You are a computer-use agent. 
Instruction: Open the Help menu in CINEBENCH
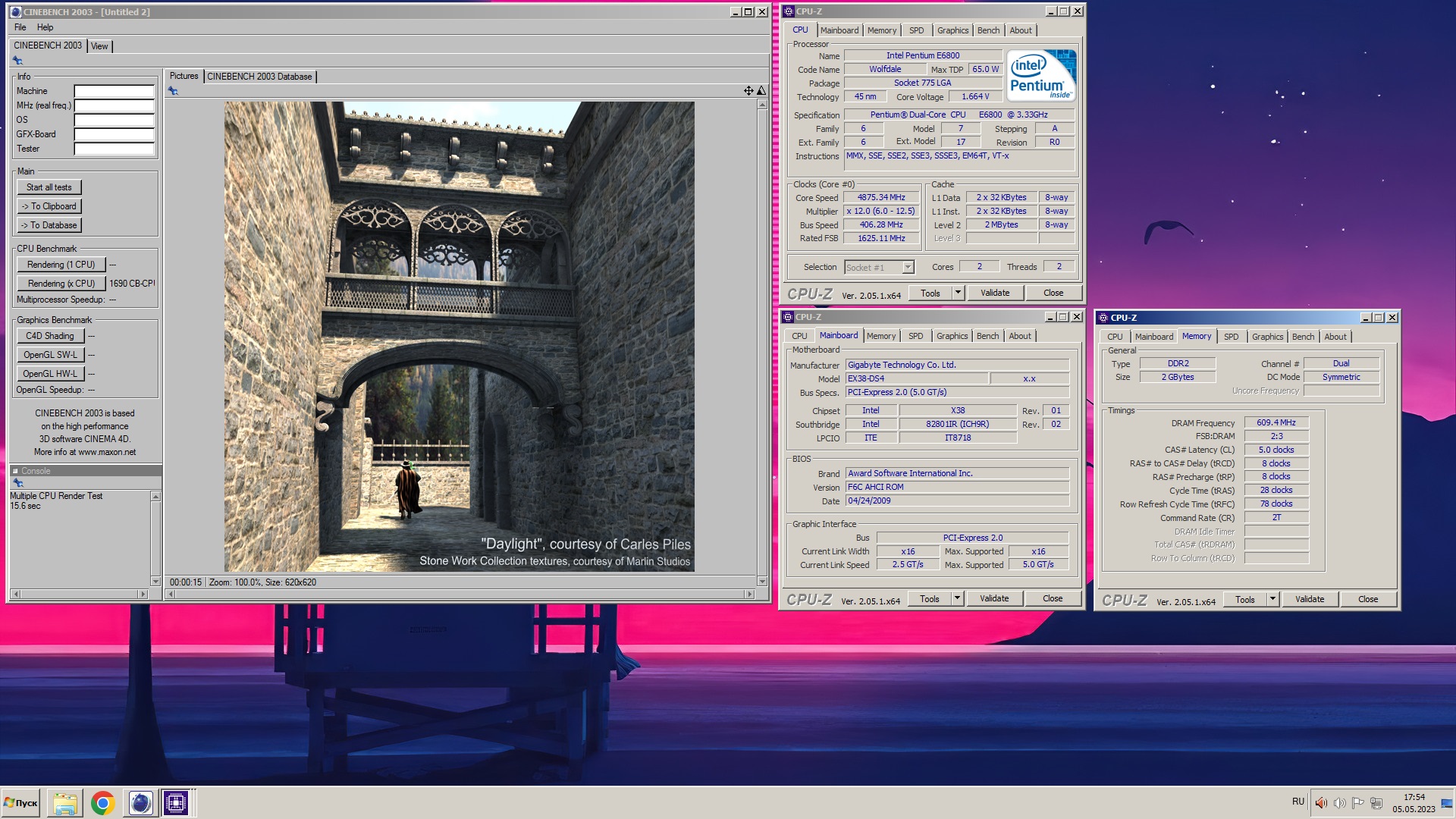tap(45, 27)
